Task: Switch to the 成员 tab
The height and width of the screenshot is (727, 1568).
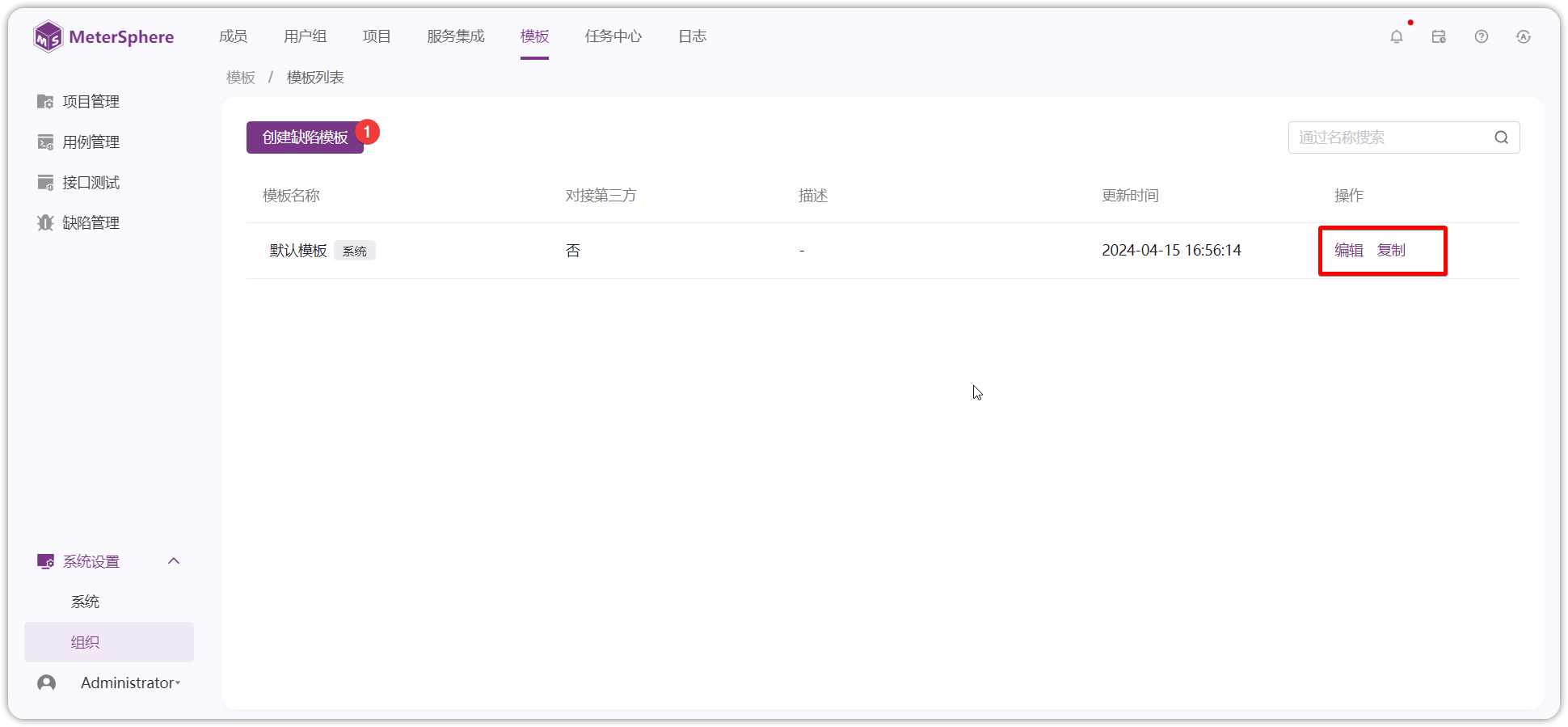Action: (x=234, y=36)
